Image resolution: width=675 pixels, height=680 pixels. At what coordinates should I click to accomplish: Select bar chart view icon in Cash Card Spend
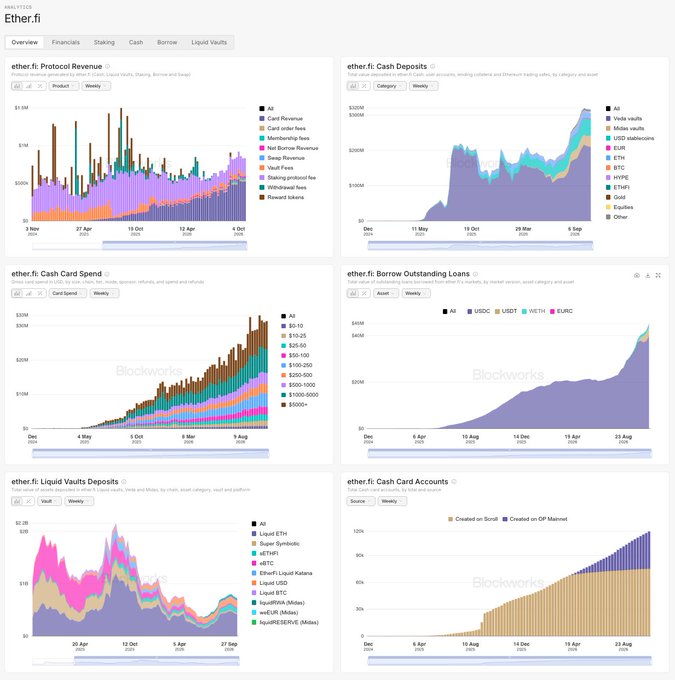17,293
